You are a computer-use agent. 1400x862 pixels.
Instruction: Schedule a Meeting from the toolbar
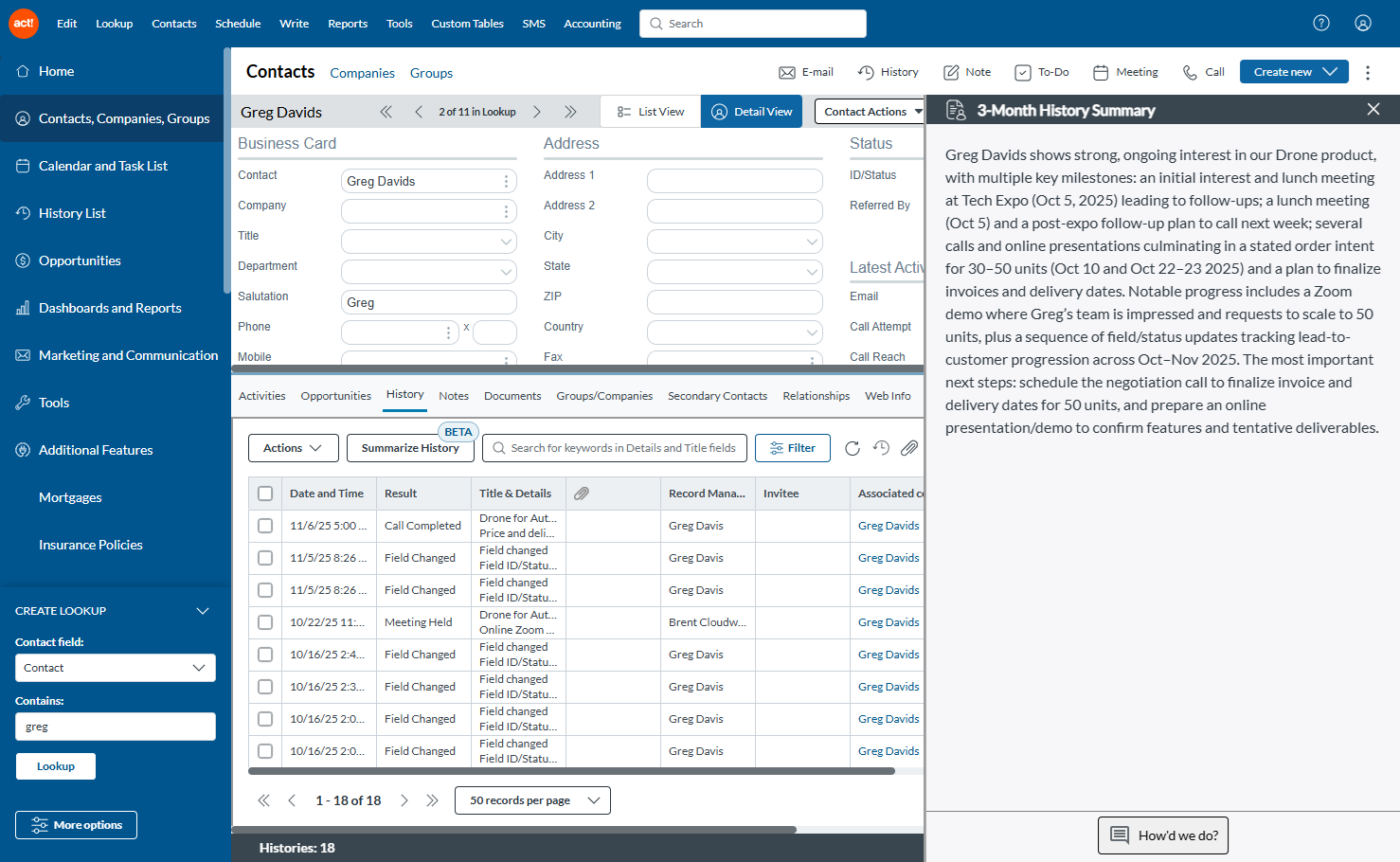click(1125, 72)
